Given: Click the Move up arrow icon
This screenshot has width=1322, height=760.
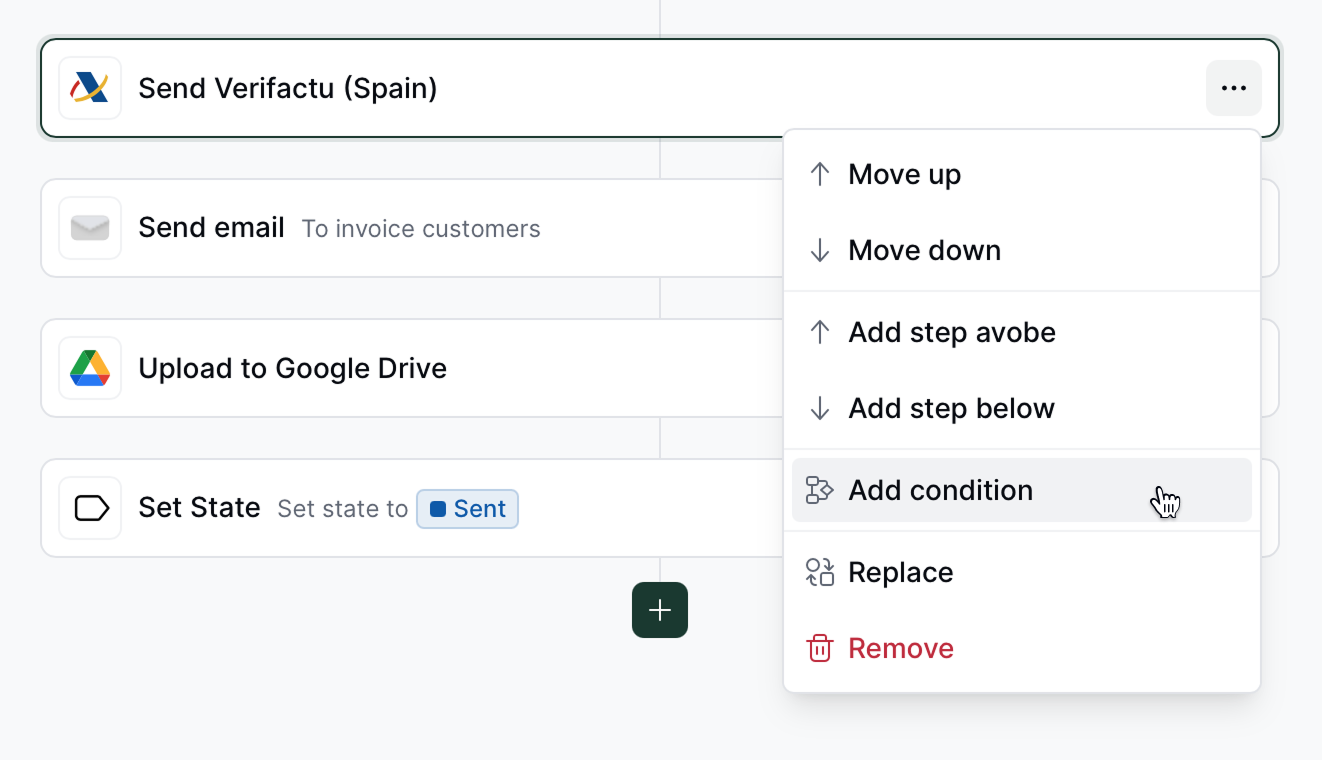Looking at the screenshot, I should [x=820, y=174].
